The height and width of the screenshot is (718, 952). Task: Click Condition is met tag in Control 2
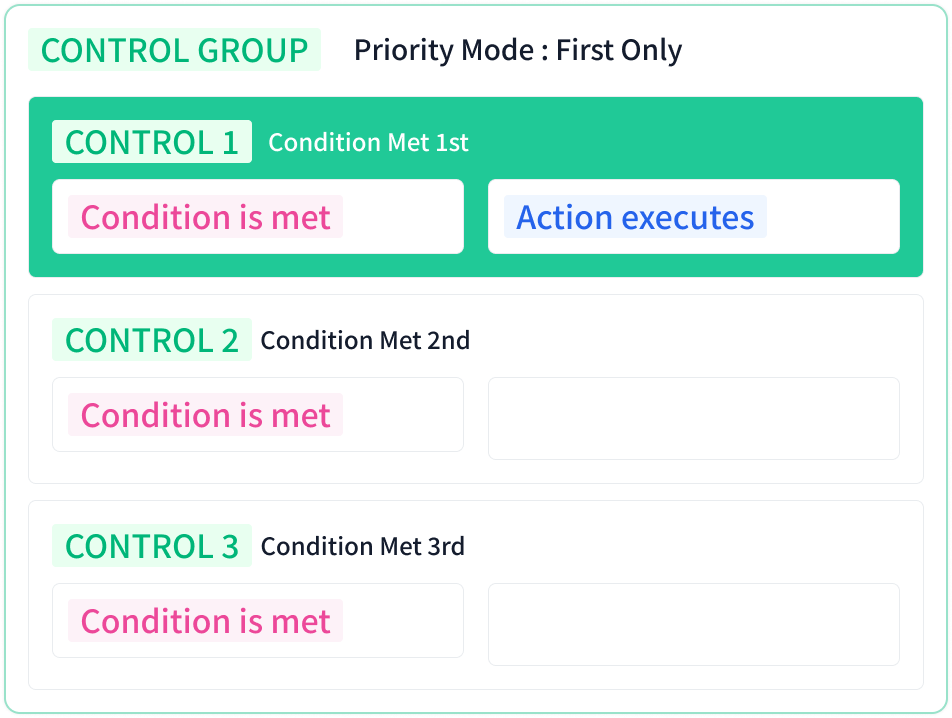click(x=205, y=415)
